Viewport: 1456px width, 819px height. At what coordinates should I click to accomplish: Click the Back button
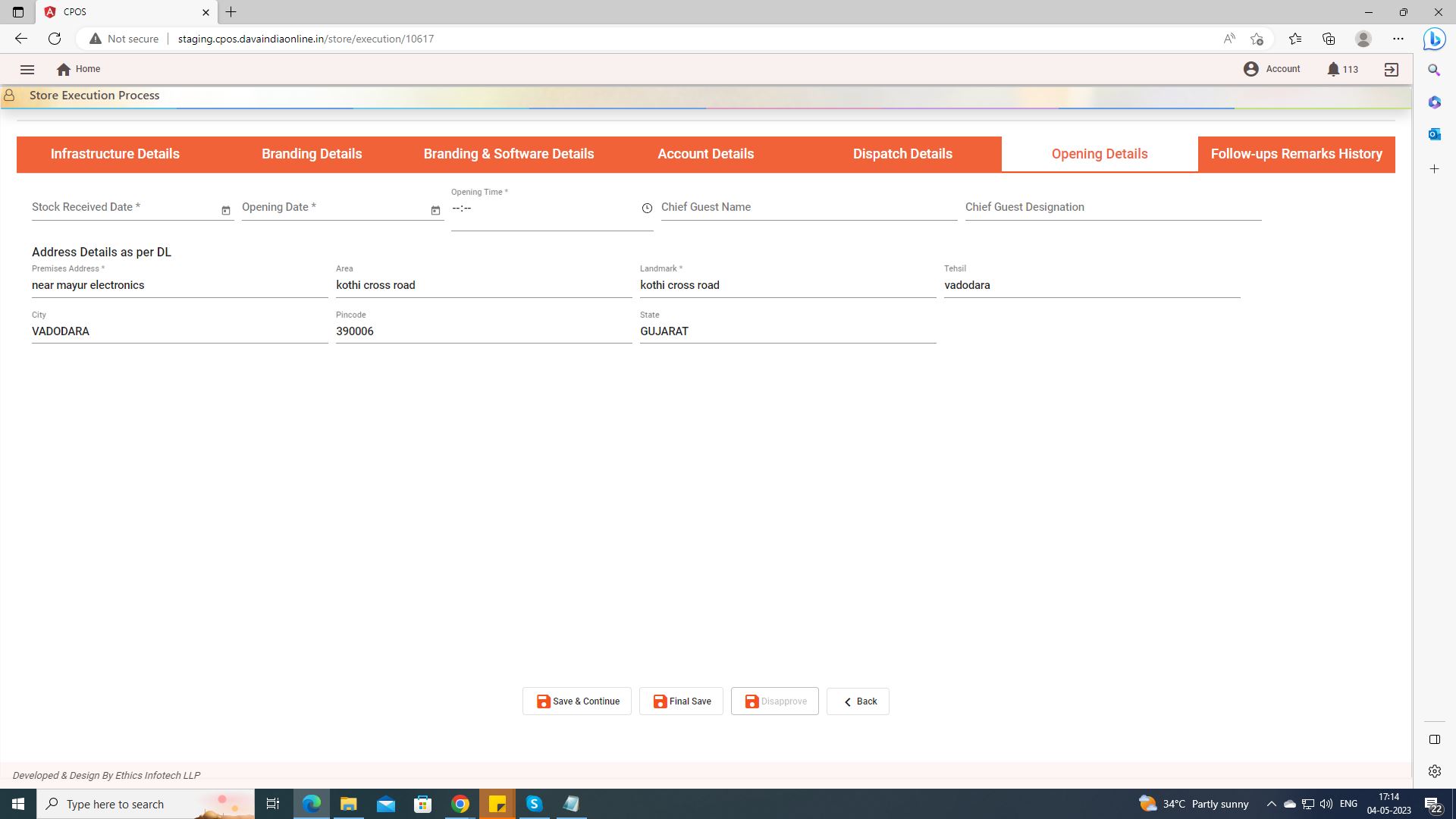point(858,701)
